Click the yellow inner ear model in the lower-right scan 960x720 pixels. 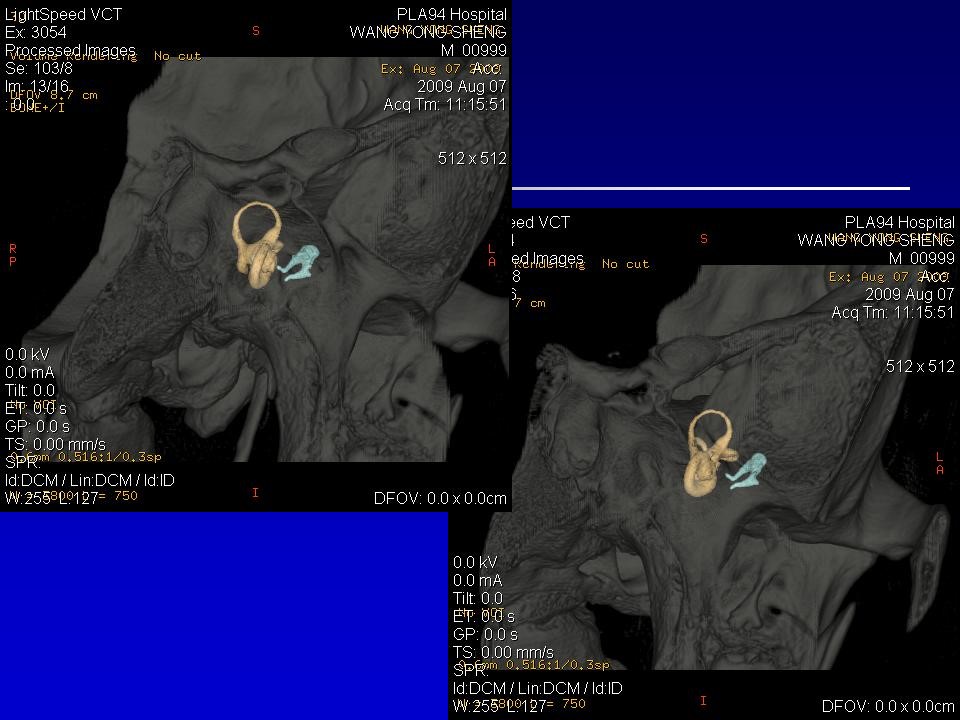tap(709, 452)
